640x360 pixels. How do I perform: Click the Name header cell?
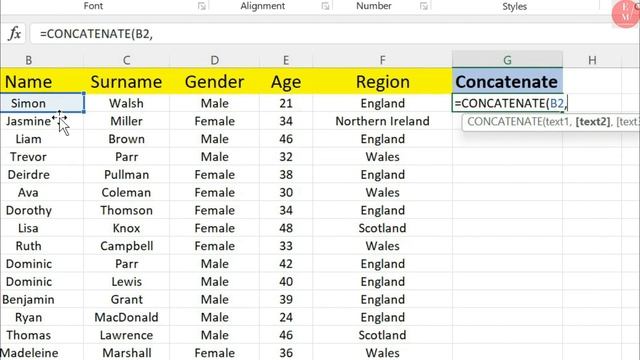(42, 82)
